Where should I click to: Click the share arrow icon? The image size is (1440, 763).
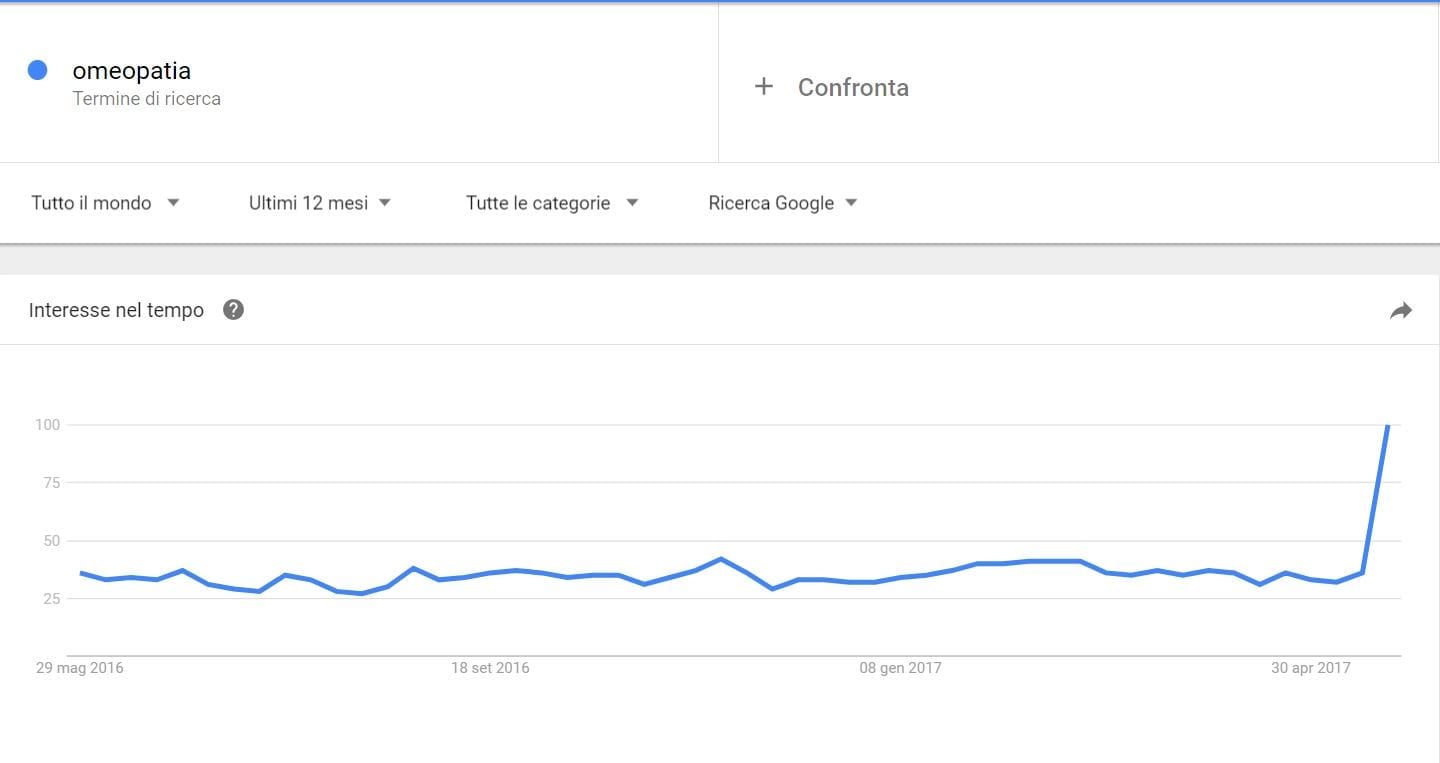[1400, 311]
